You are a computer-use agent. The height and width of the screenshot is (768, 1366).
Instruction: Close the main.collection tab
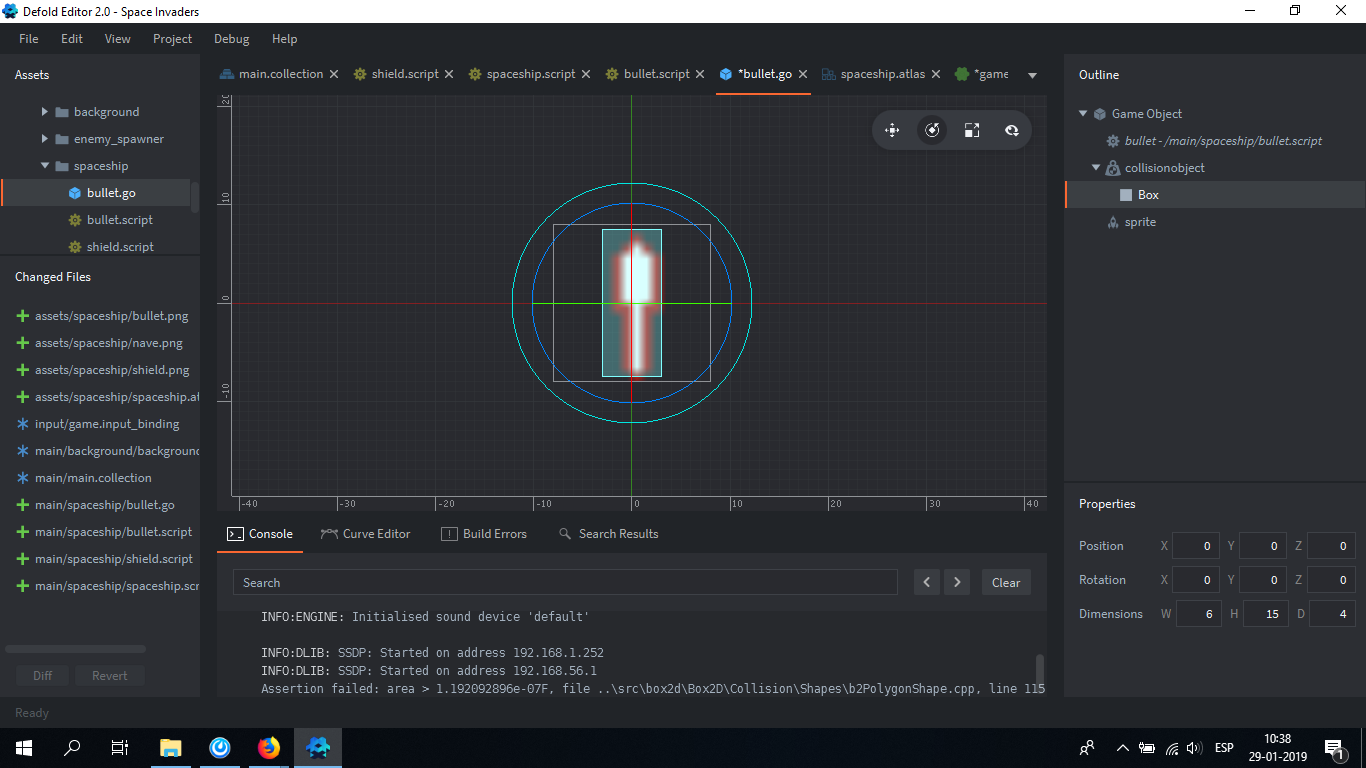[x=334, y=74]
